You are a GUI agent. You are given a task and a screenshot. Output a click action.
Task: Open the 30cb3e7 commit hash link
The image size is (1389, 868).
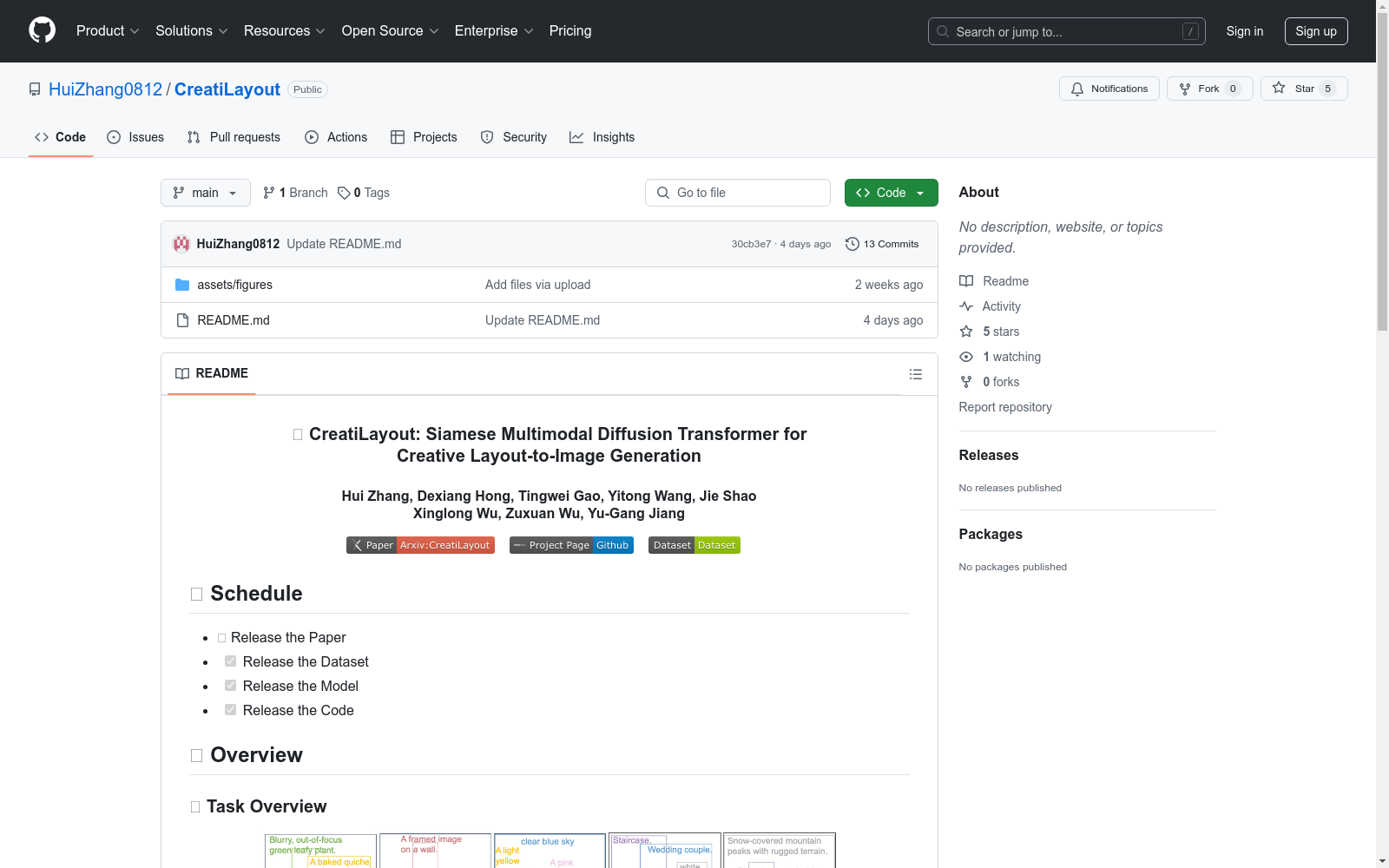(x=751, y=244)
